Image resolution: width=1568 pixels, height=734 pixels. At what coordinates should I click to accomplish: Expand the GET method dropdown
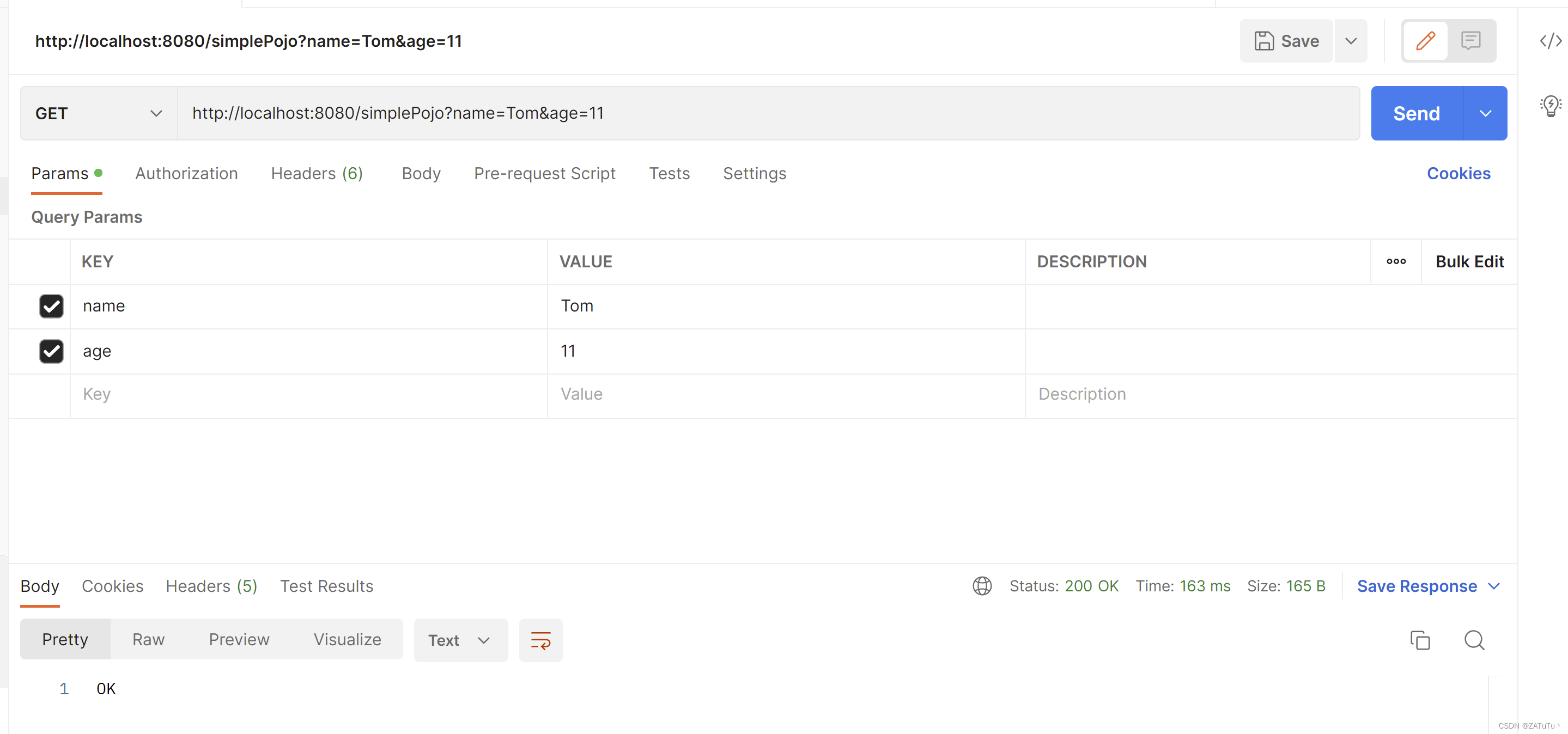pyautogui.click(x=99, y=113)
